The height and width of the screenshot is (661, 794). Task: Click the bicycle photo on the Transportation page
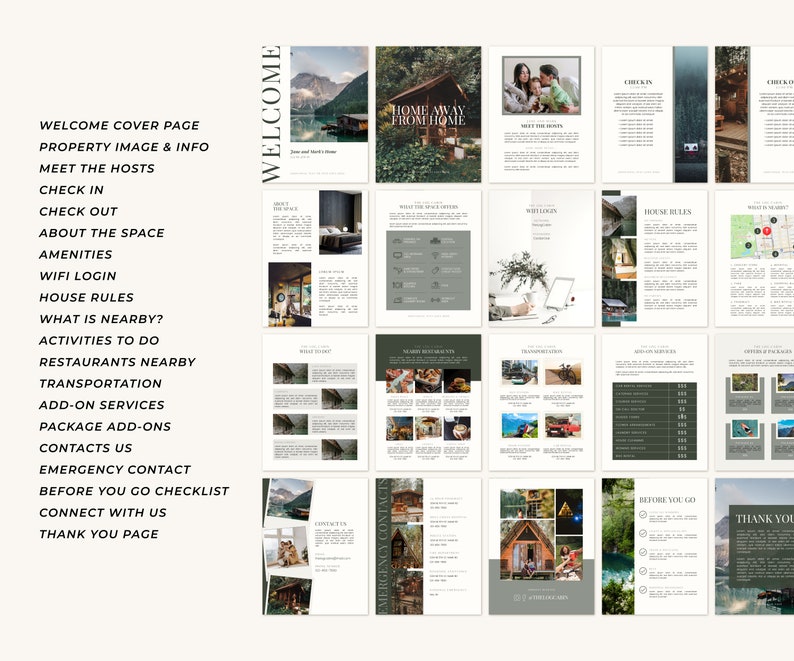(x=563, y=373)
